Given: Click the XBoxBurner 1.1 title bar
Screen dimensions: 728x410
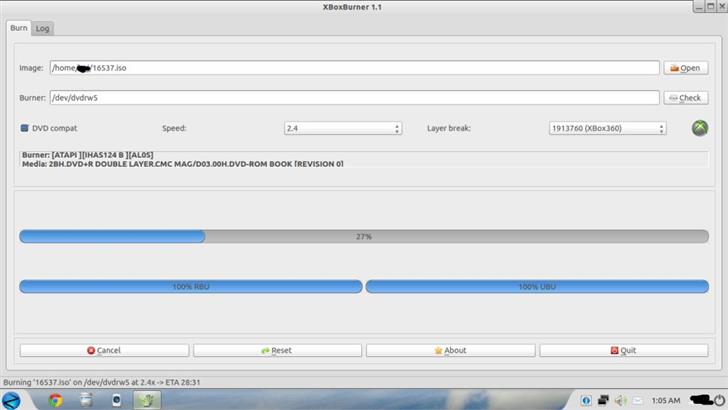Looking at the screenshot, I should 352,7.
